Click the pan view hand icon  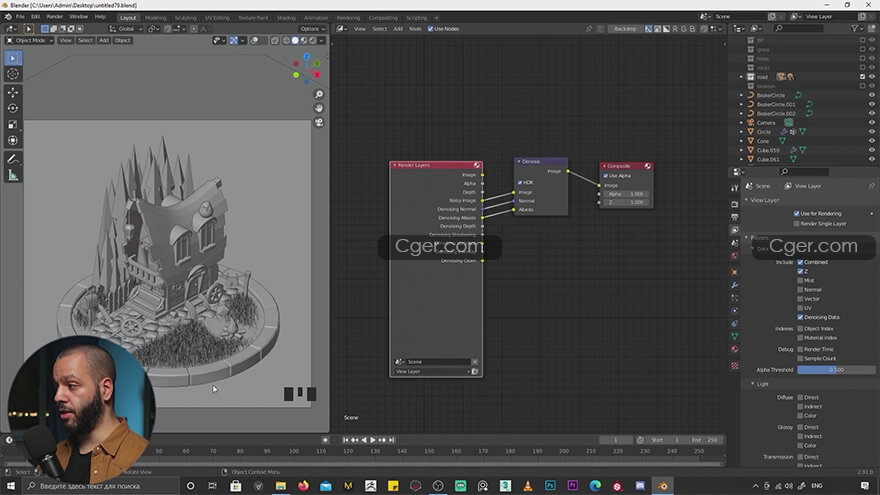[319, 108]
